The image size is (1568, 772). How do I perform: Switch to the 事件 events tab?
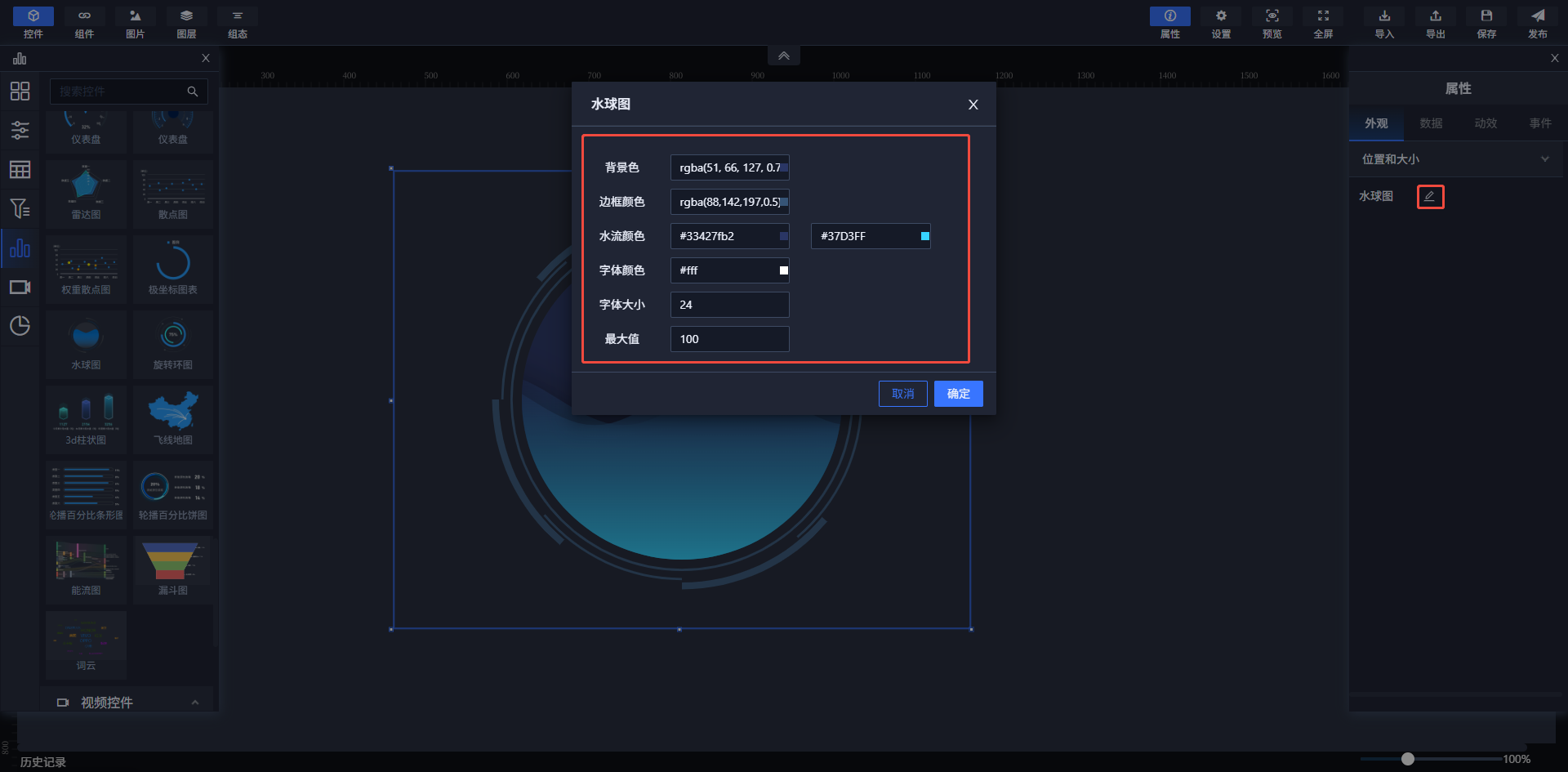pyautogui.click(x=1540, y=123)
